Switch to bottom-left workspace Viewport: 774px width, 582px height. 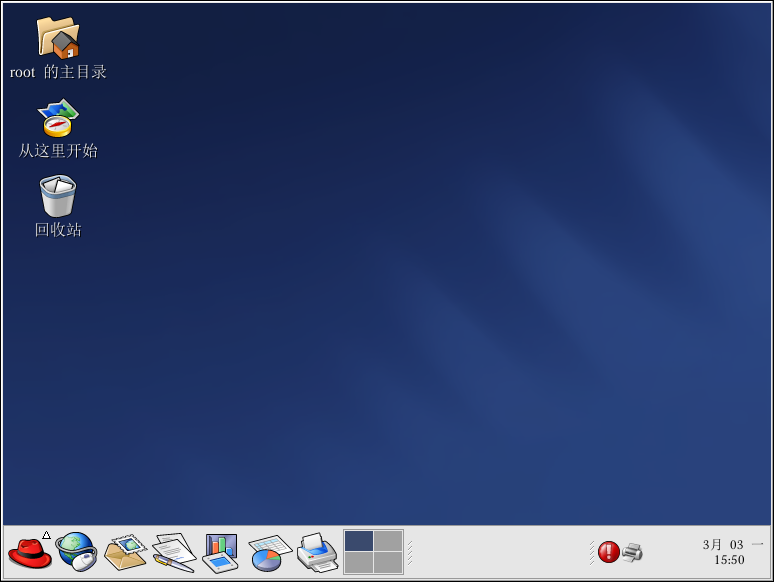point(359,563)
